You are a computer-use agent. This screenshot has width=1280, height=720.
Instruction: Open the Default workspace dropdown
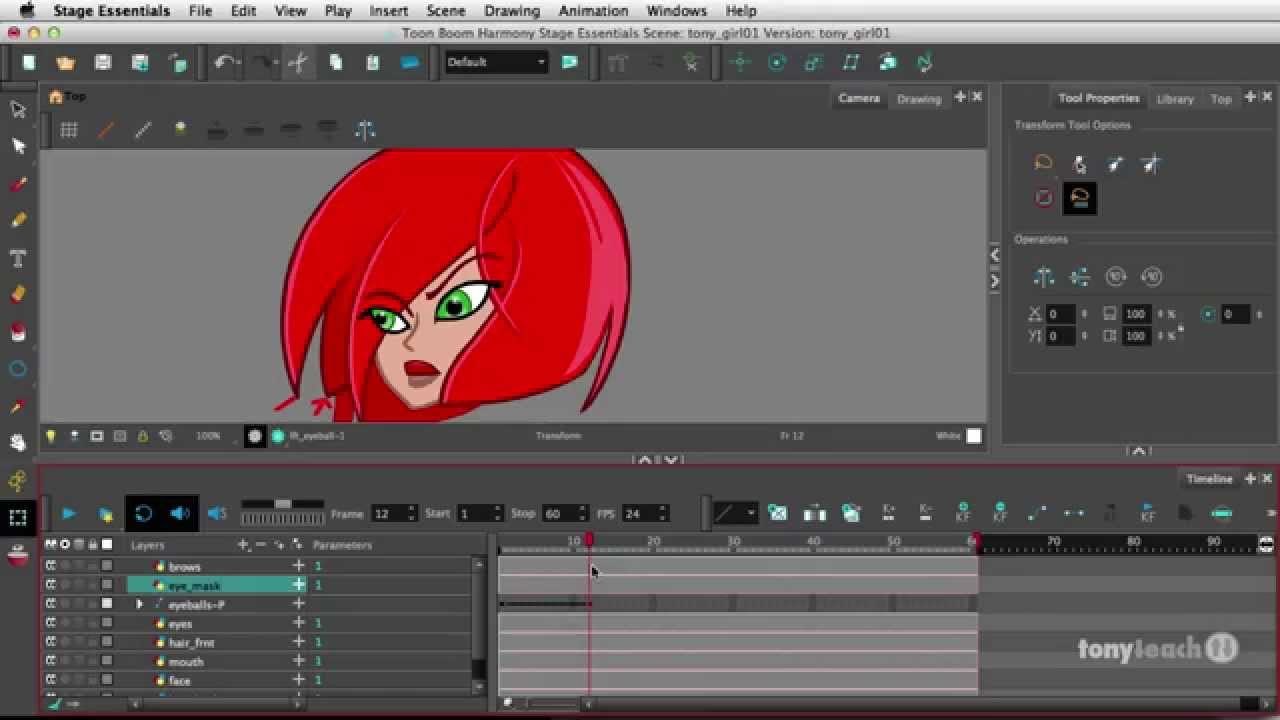pyautogui.click(x=497, y=62)
